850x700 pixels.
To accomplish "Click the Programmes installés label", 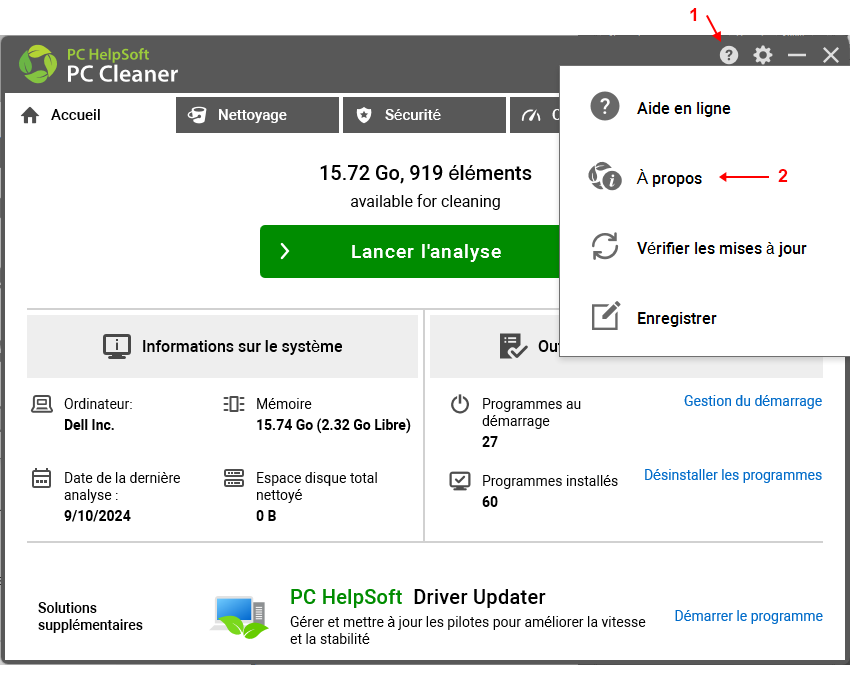I will point(550,481).
